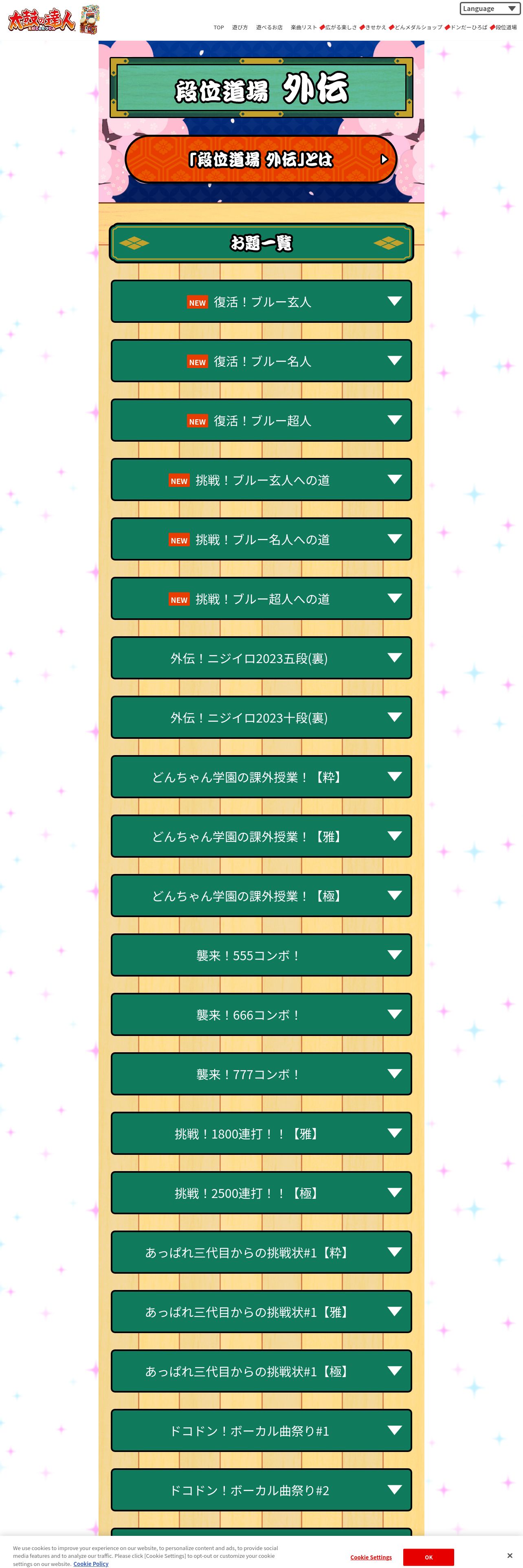
Task: Expand 復活！ブルー名人 section arrow
Action: point(395,361)
